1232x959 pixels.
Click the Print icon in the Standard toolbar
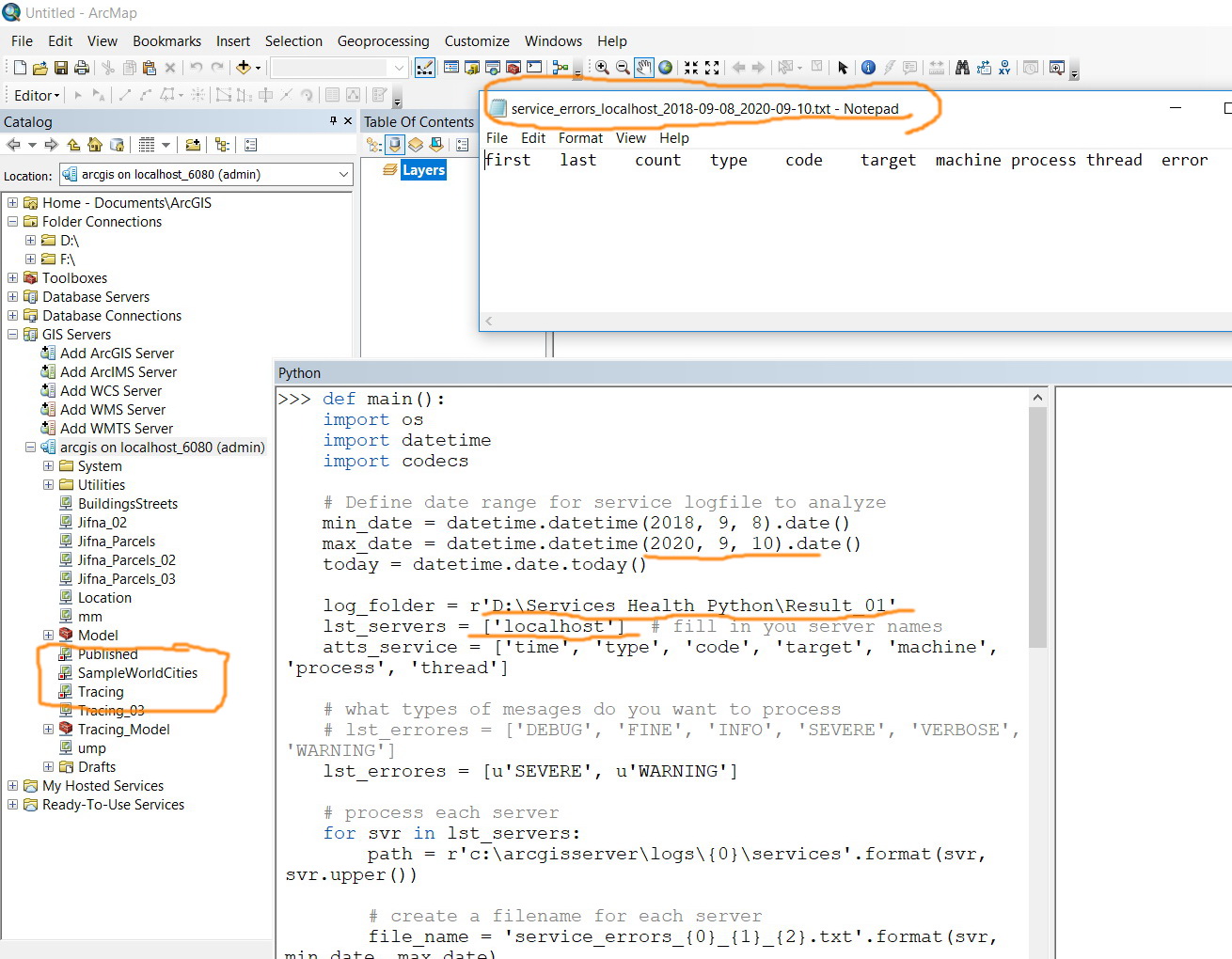tap(82, 68)
